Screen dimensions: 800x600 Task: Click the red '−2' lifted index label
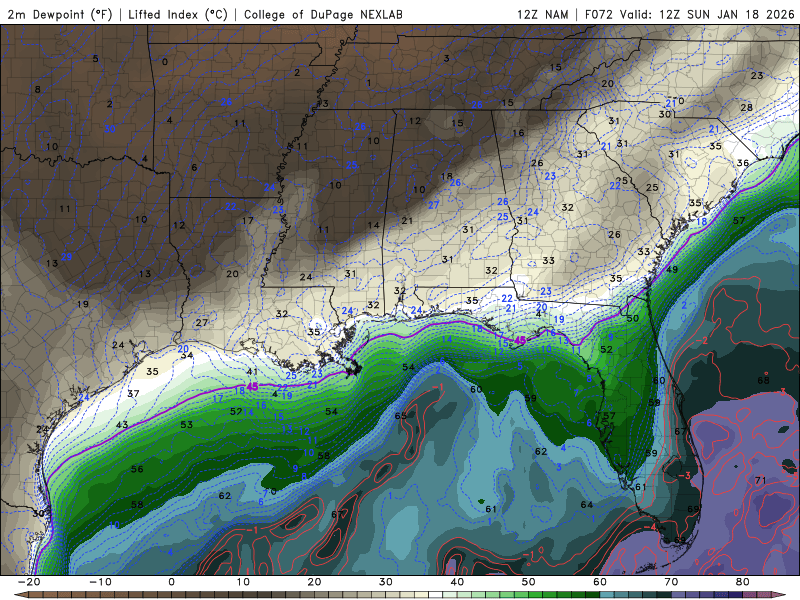click(703, 340)
